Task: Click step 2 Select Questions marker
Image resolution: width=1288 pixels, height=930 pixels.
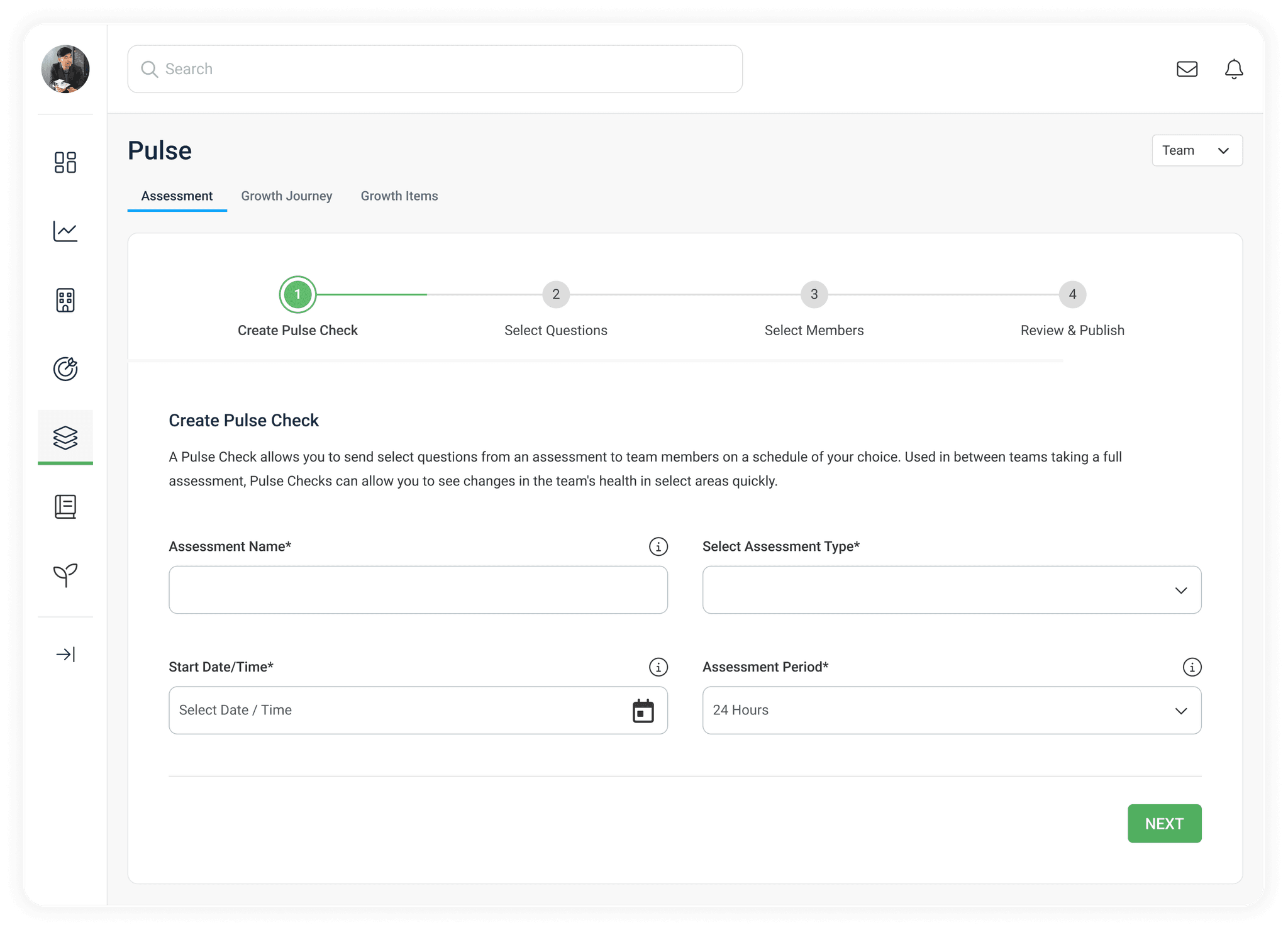Action: pos(555,294)
